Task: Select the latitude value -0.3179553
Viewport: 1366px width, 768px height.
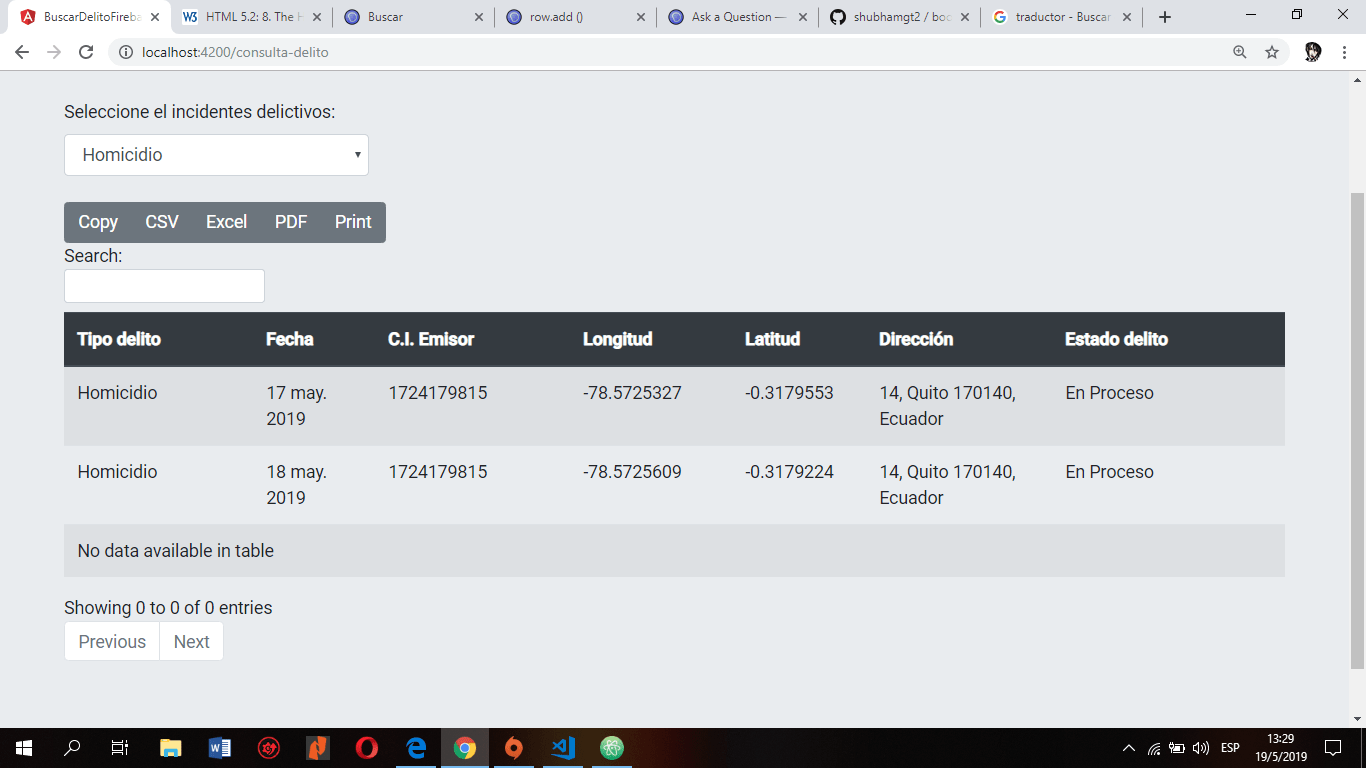Action: click(x=789, y=393)
